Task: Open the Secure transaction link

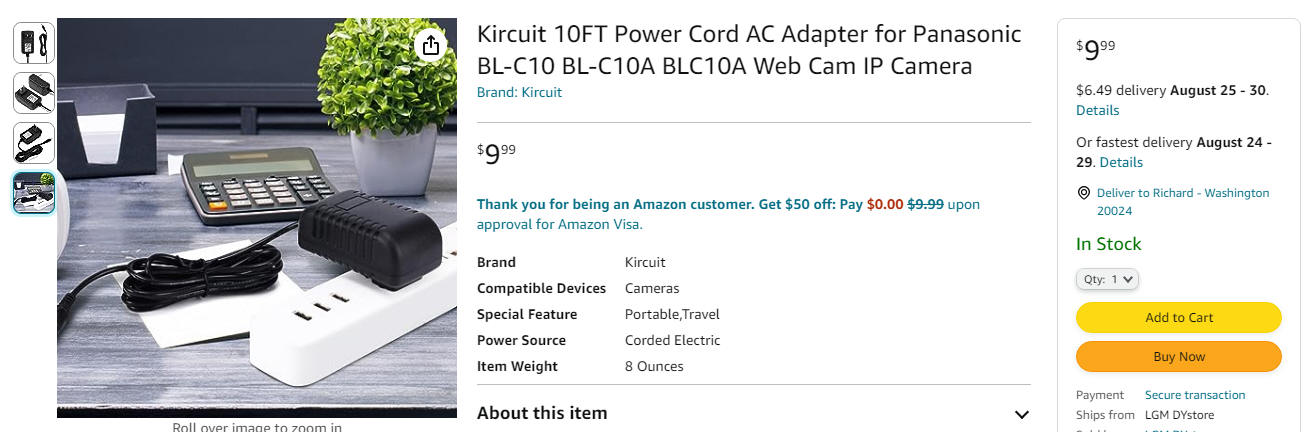Action: 1195,395
